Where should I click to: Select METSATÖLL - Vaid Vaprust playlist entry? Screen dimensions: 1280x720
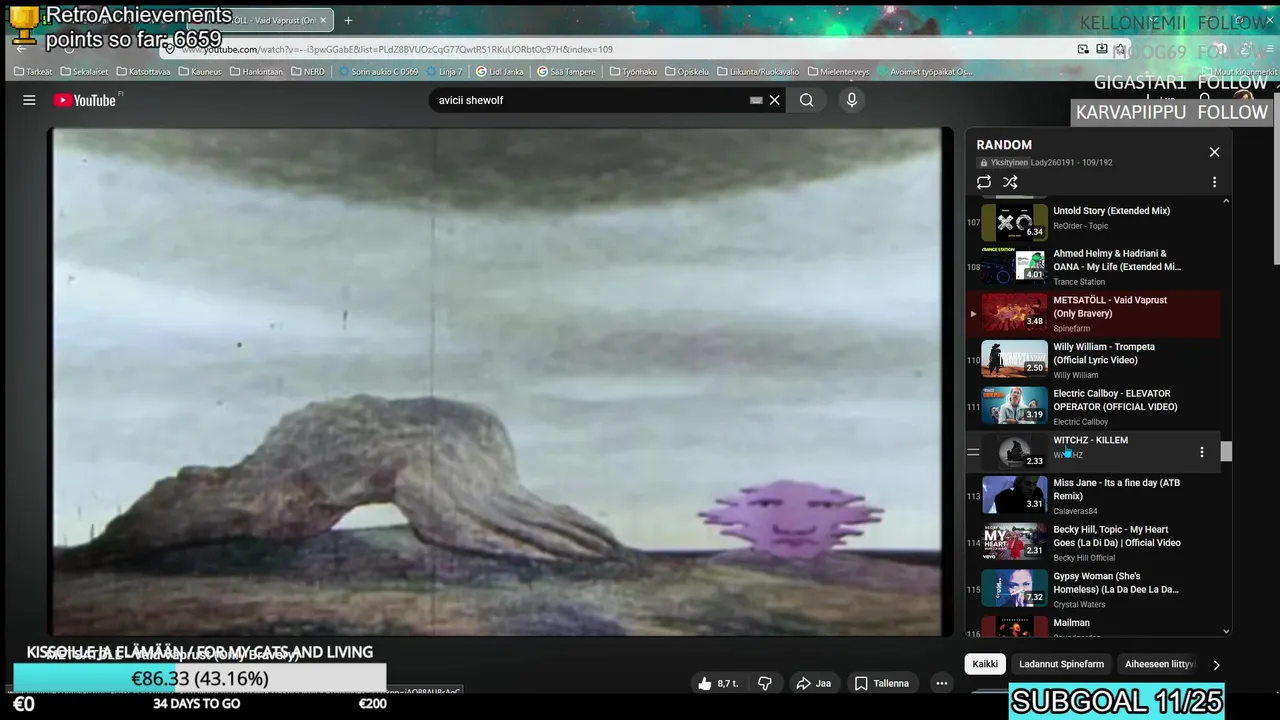(1093, 313)
